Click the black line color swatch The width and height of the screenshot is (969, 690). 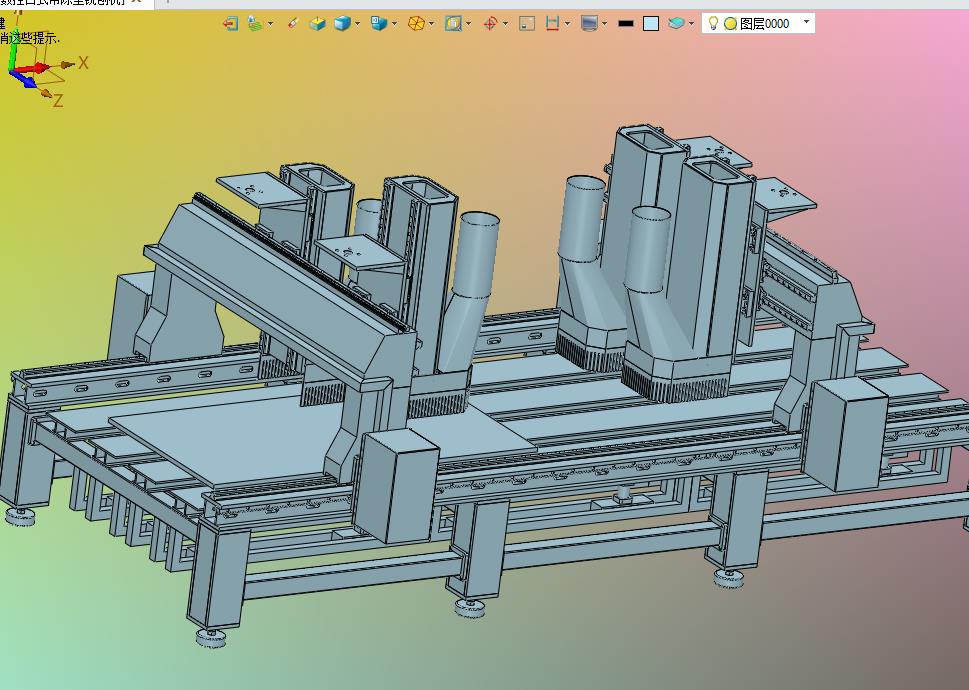625,23
